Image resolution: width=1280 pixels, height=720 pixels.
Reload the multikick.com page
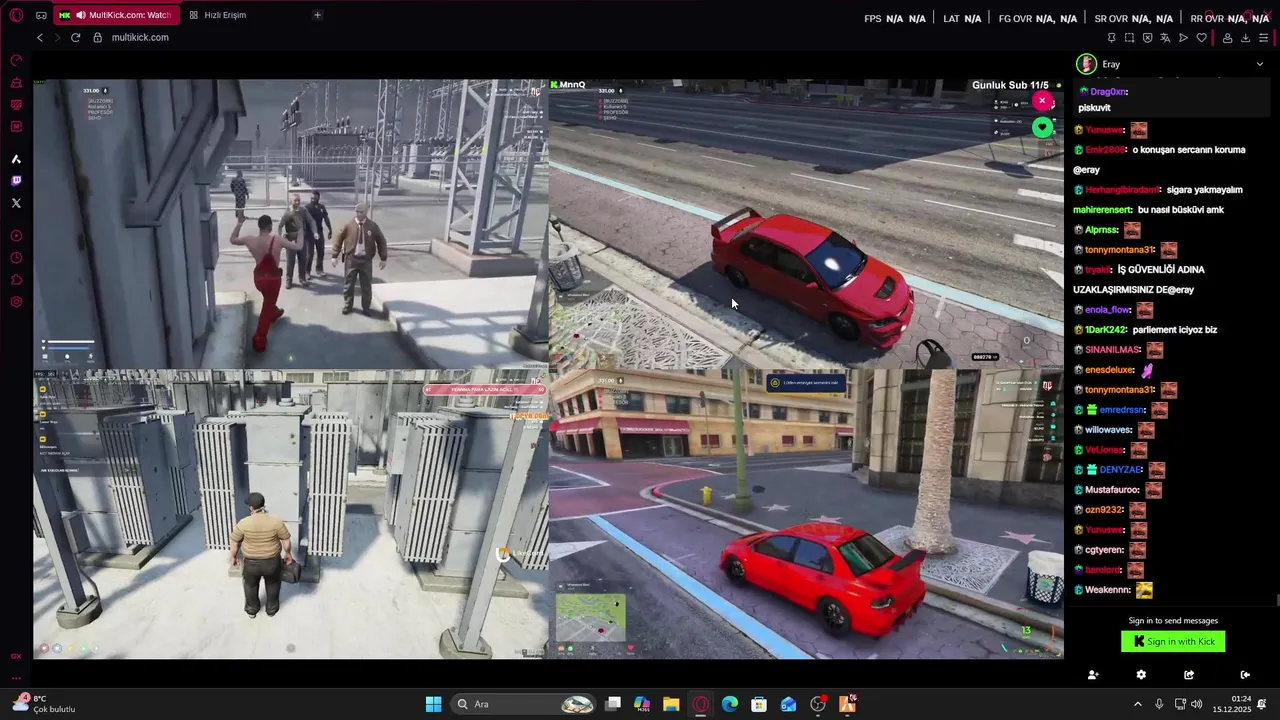(x=75, y=37)
